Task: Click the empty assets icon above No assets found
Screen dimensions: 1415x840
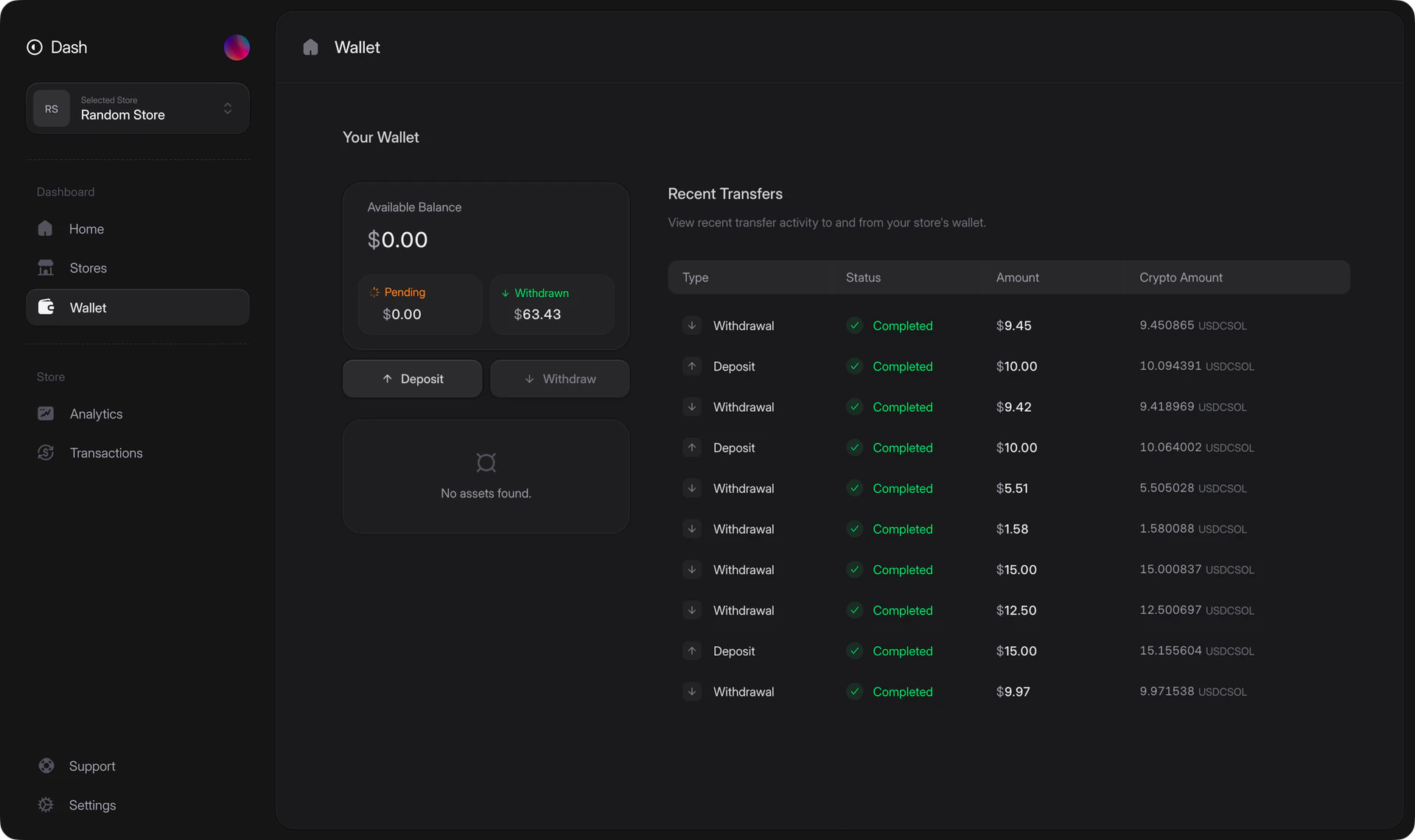Action: click(486, 462)
